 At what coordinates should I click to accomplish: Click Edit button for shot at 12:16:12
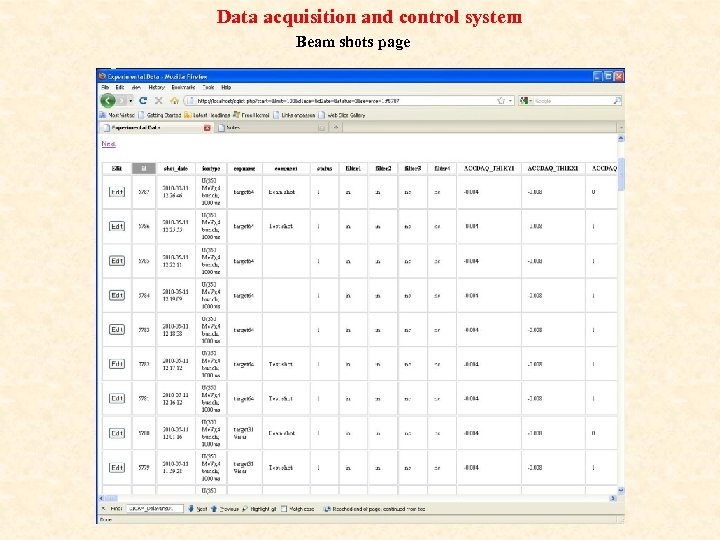click(x=117, y=399)
